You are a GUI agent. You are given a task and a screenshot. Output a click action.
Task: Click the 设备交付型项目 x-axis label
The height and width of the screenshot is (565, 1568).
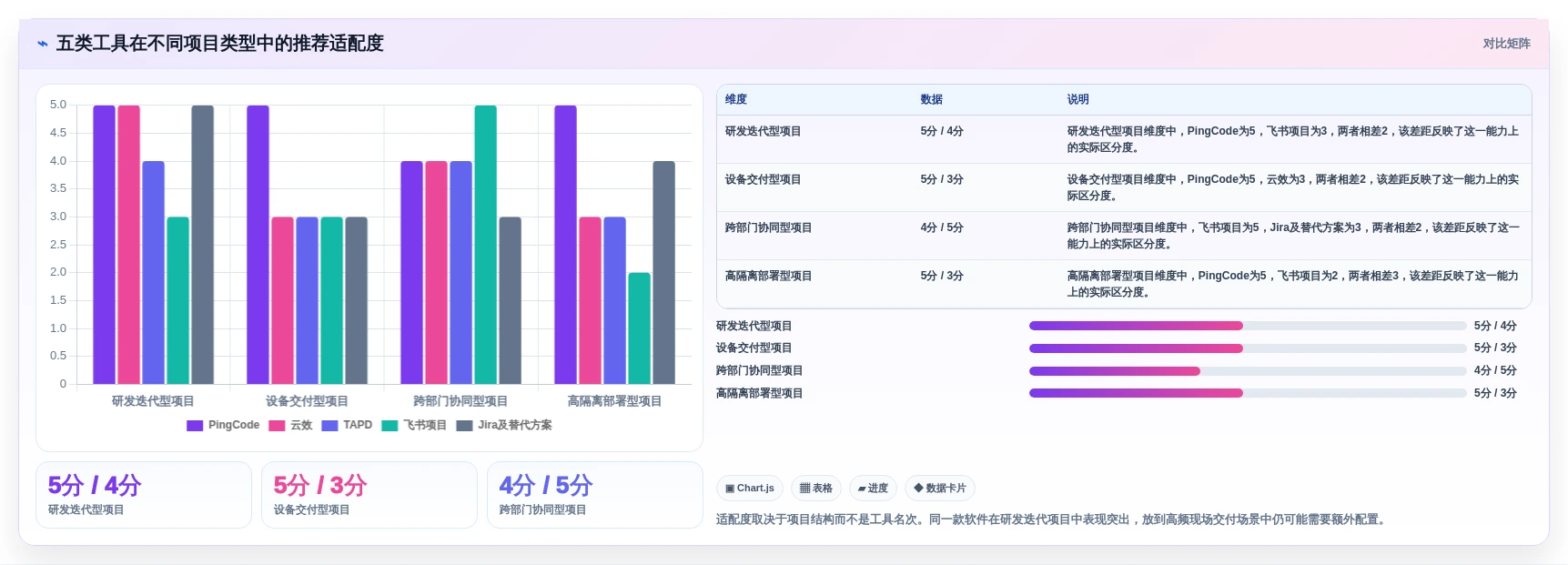pos(307,401)
